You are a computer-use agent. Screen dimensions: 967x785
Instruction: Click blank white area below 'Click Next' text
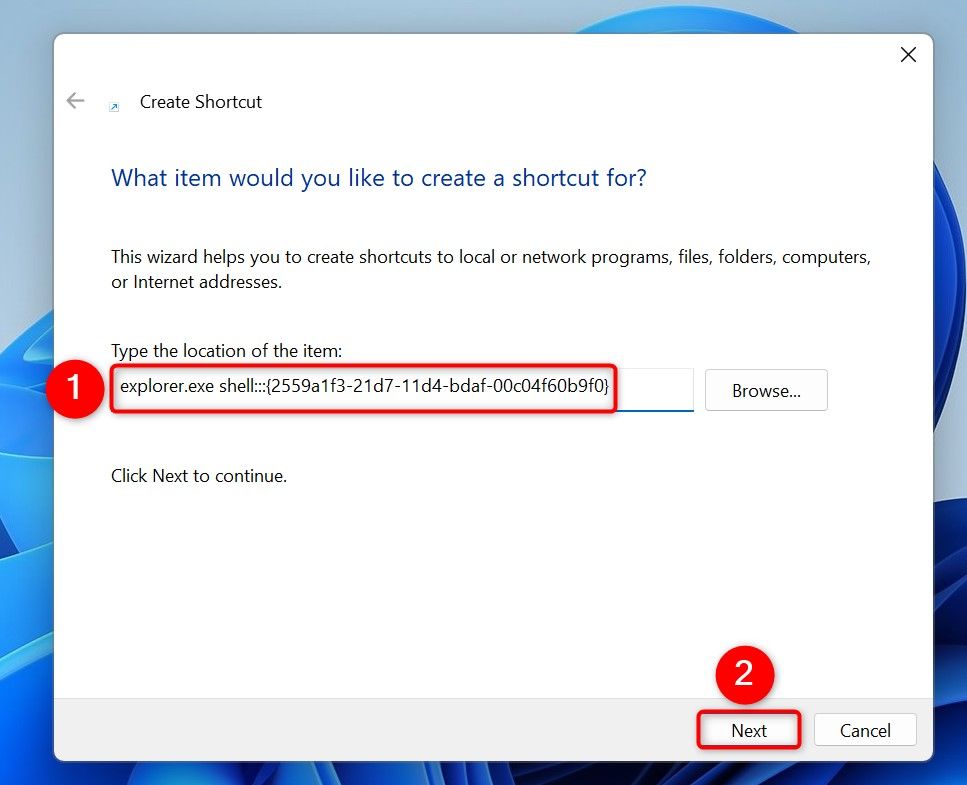(450, 590)
